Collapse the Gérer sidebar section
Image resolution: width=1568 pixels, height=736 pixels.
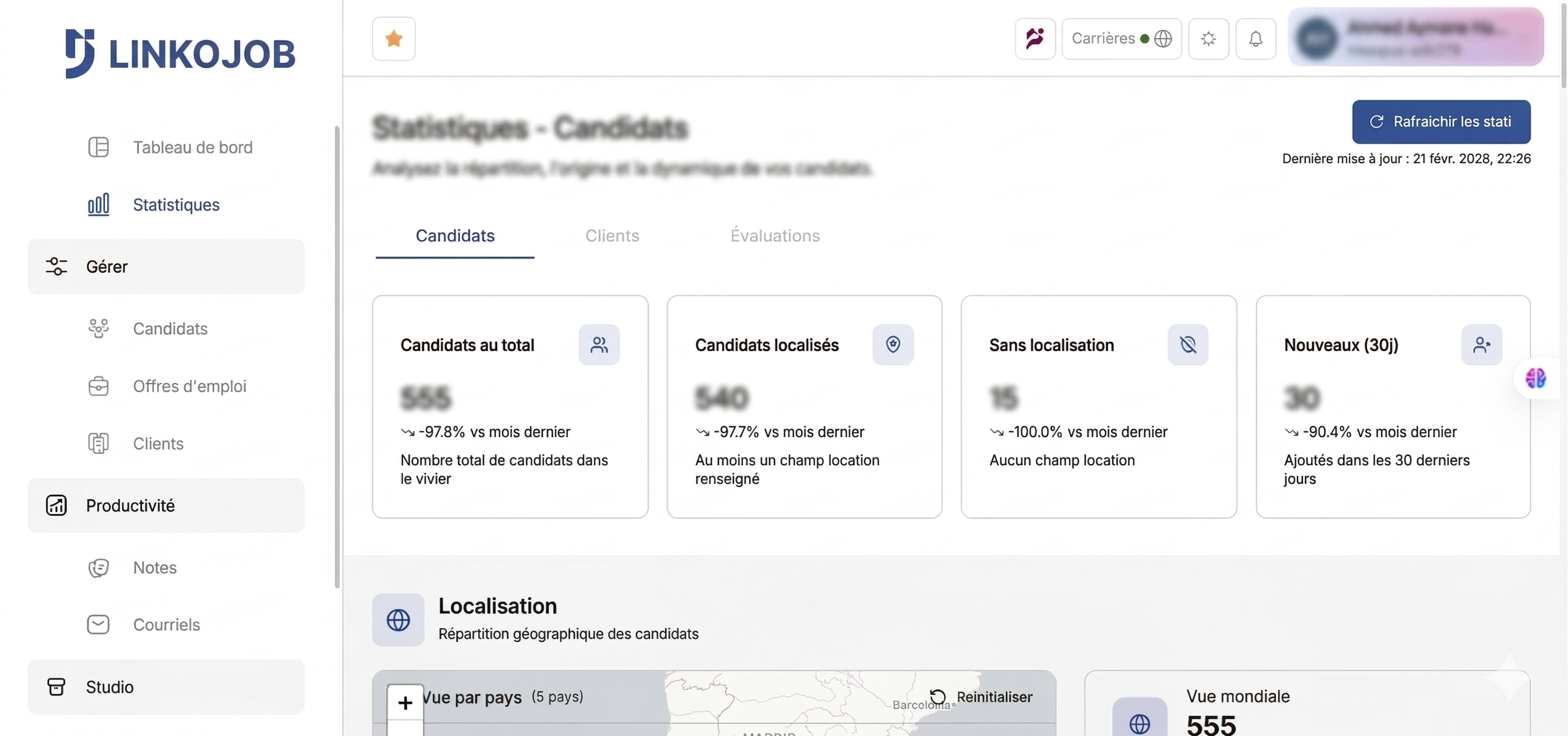[166, 267]
